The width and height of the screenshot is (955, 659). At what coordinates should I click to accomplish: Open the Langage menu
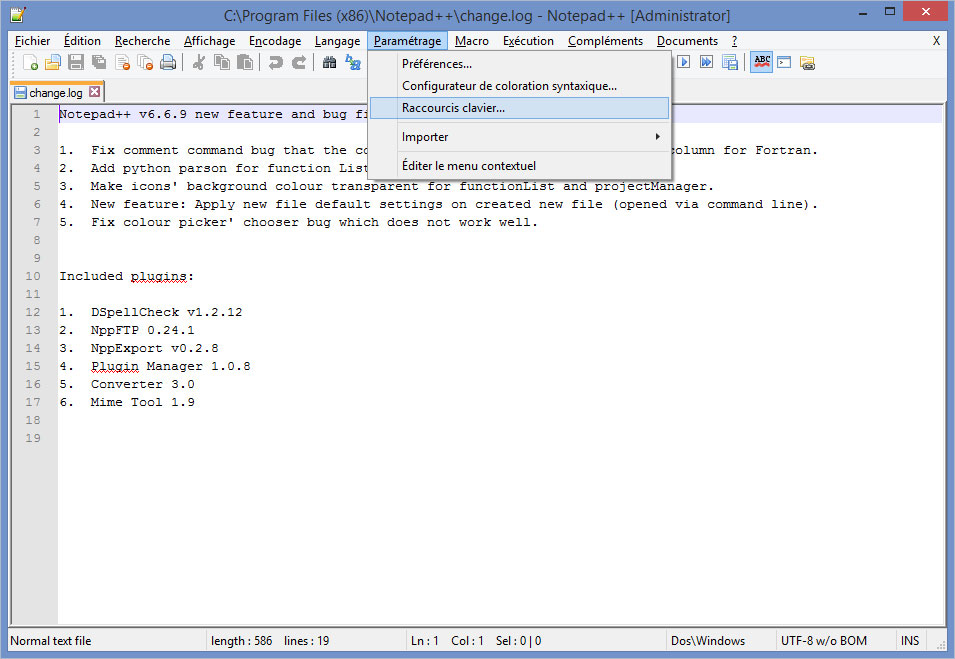[x=337, y=41]
